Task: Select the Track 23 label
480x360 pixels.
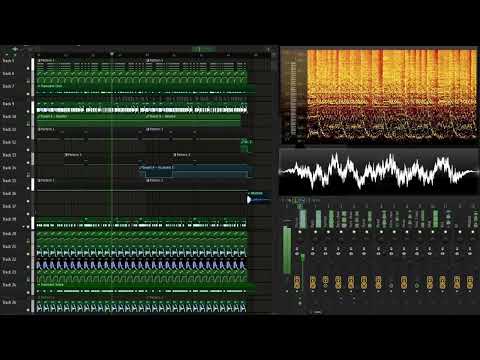Action: pyautogui.click(x=9, y=272)
